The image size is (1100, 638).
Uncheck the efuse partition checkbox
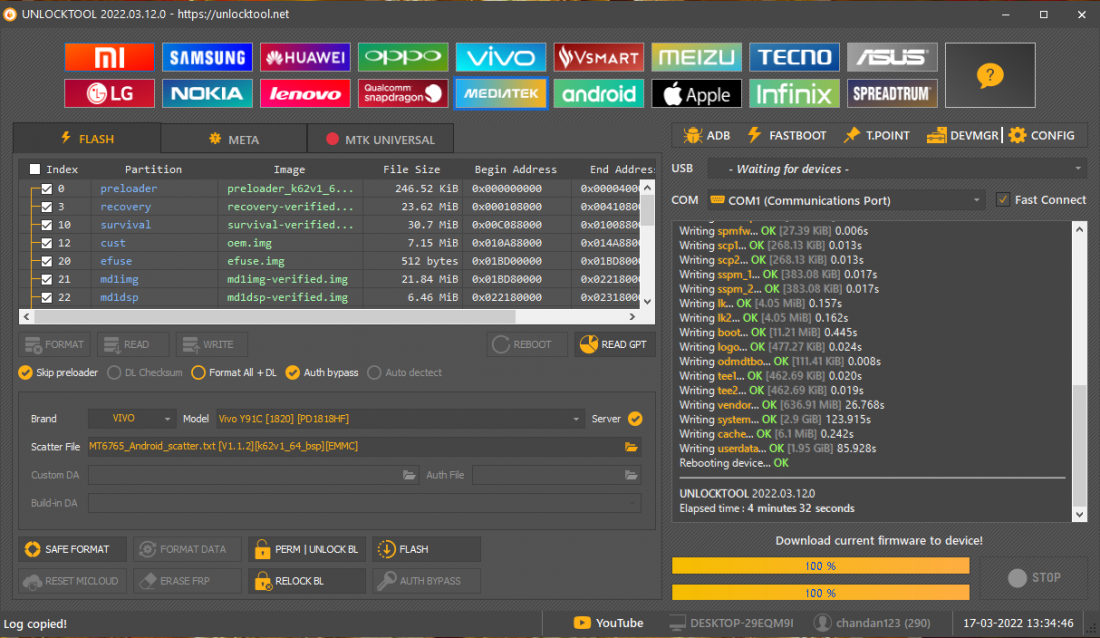click(46, 261)
